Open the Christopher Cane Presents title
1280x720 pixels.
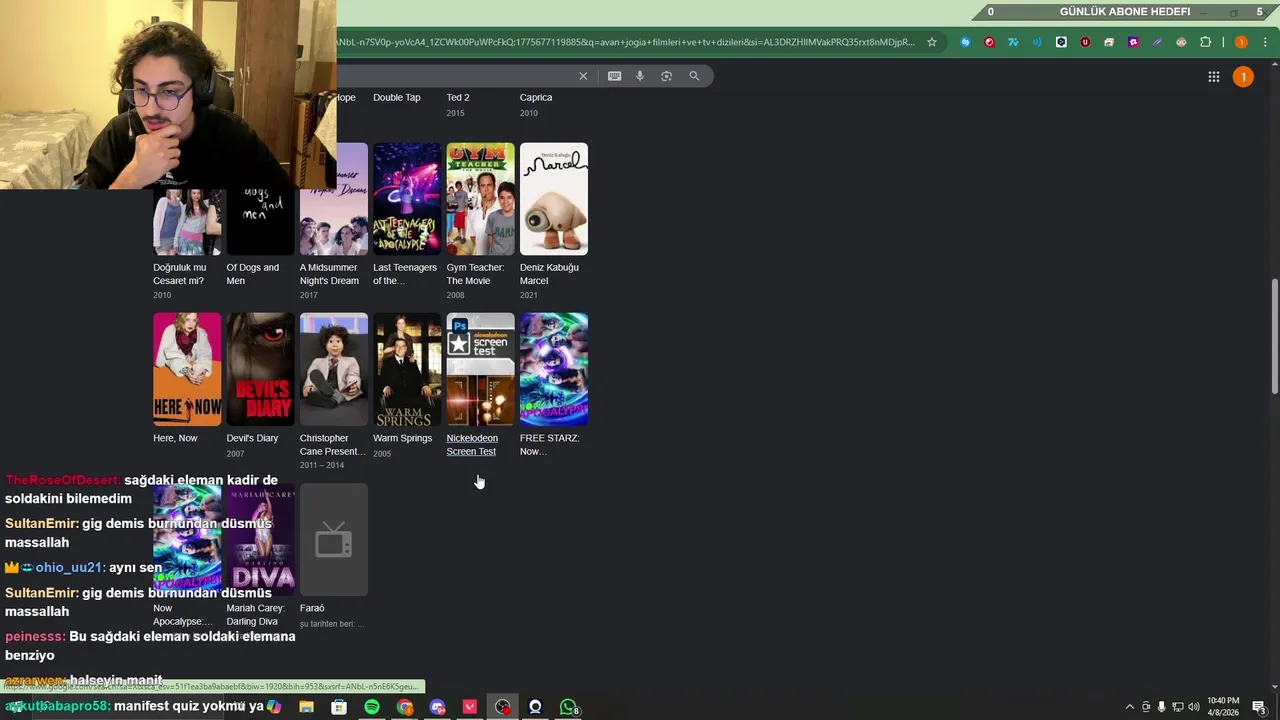tap(332, 445)
